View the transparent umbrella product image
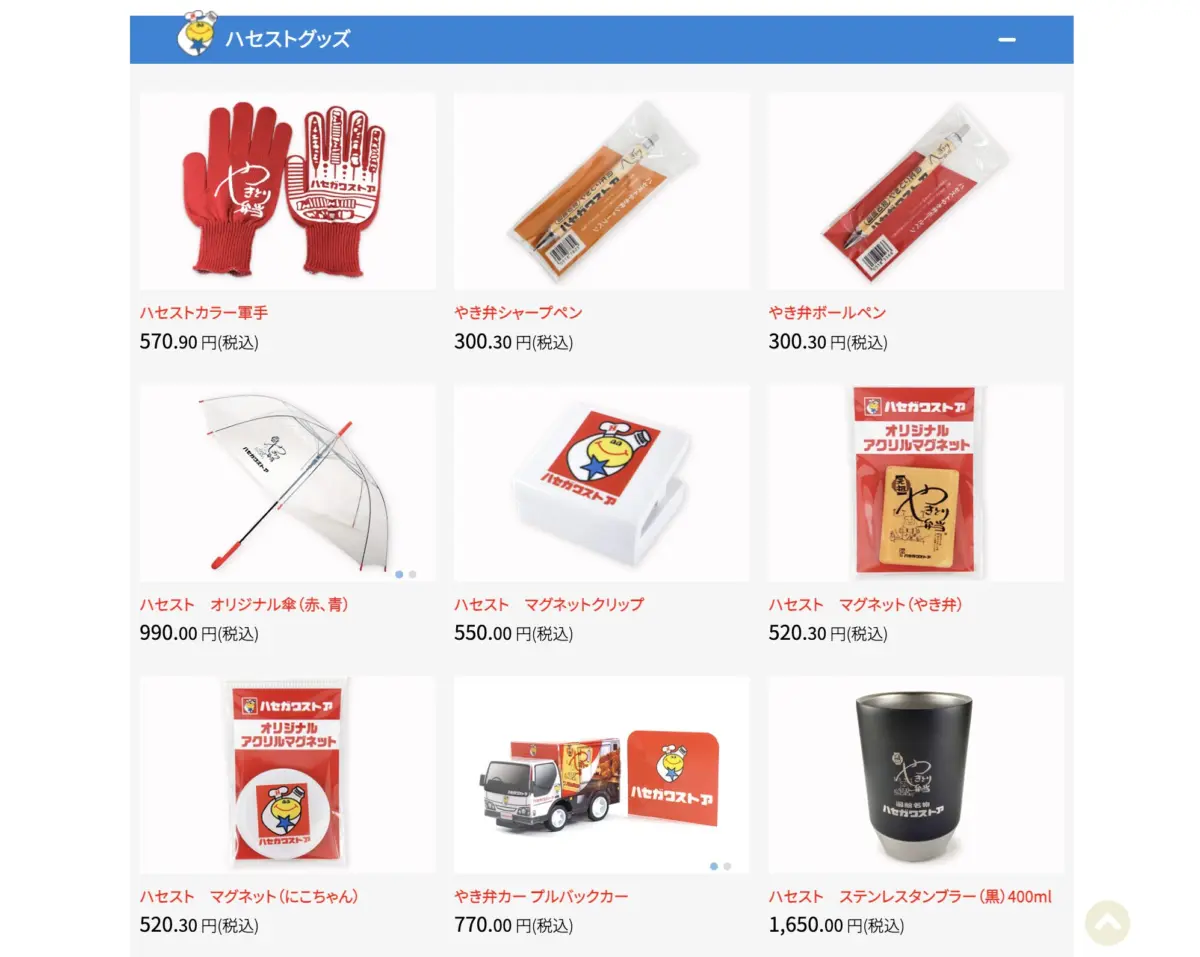This screenshot has width=1200, height=957. (x=288, y=483)
